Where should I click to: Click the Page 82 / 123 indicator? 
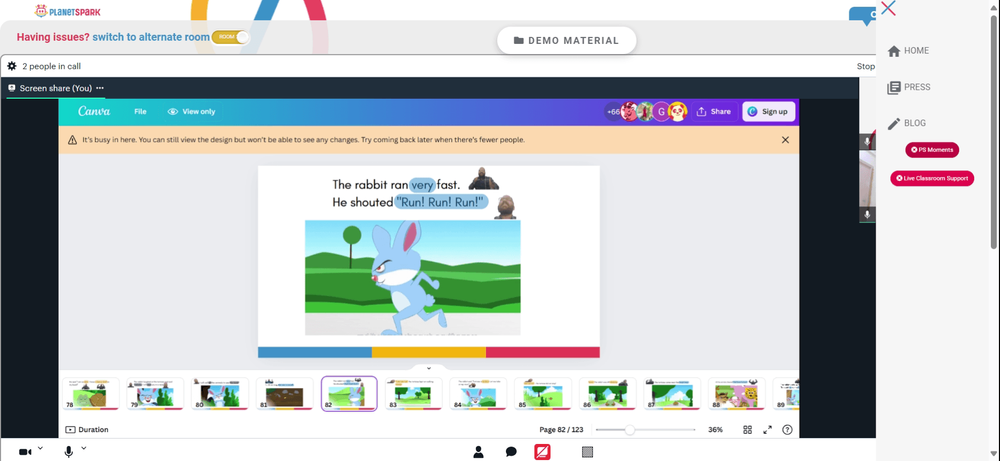pos(561,430)
